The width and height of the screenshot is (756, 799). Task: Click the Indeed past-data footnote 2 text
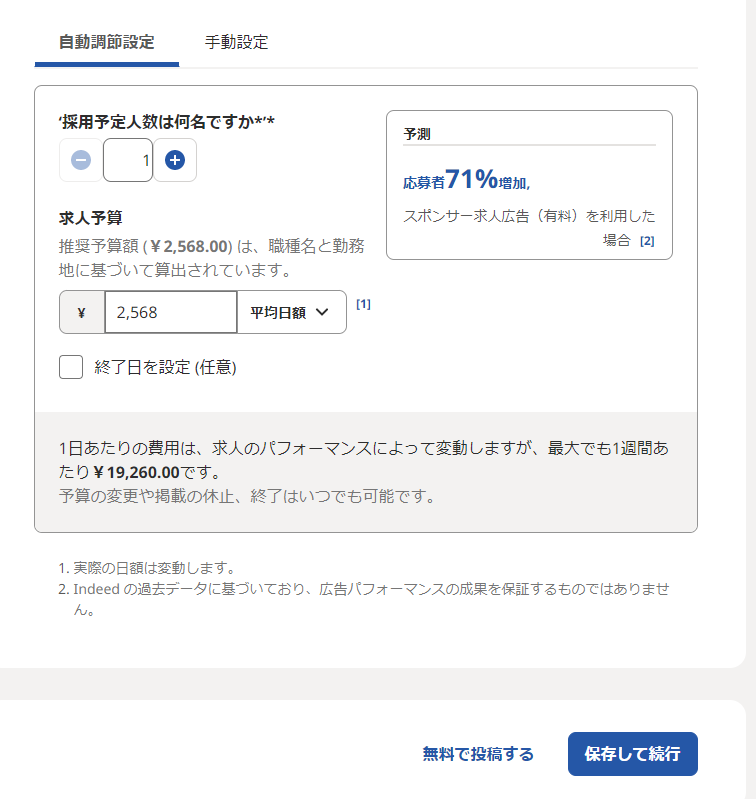[x=370, y=589]
